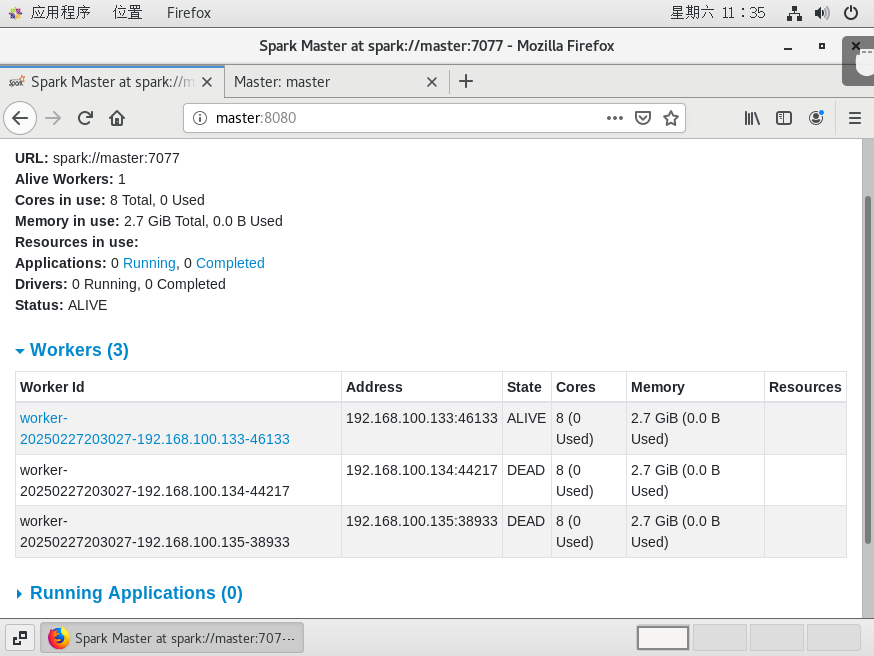The image size is (874, 656).
Task: Open the Firefox Library icon
Action: pyautogui.click(x=751, y=118)
